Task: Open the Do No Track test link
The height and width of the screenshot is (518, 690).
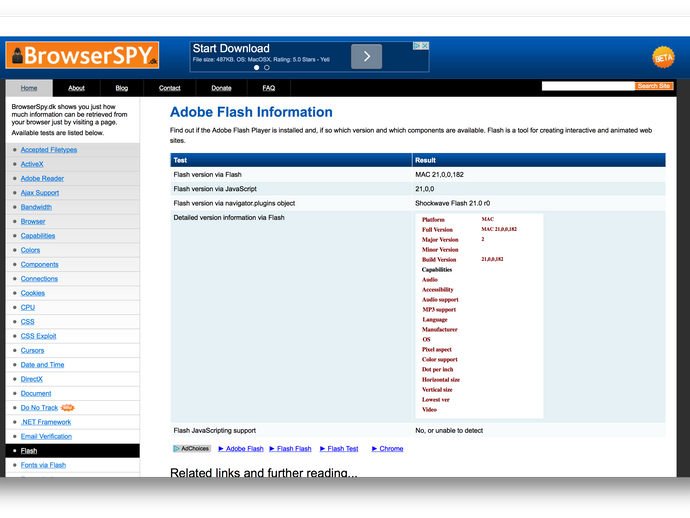Action: pos(39,408)
